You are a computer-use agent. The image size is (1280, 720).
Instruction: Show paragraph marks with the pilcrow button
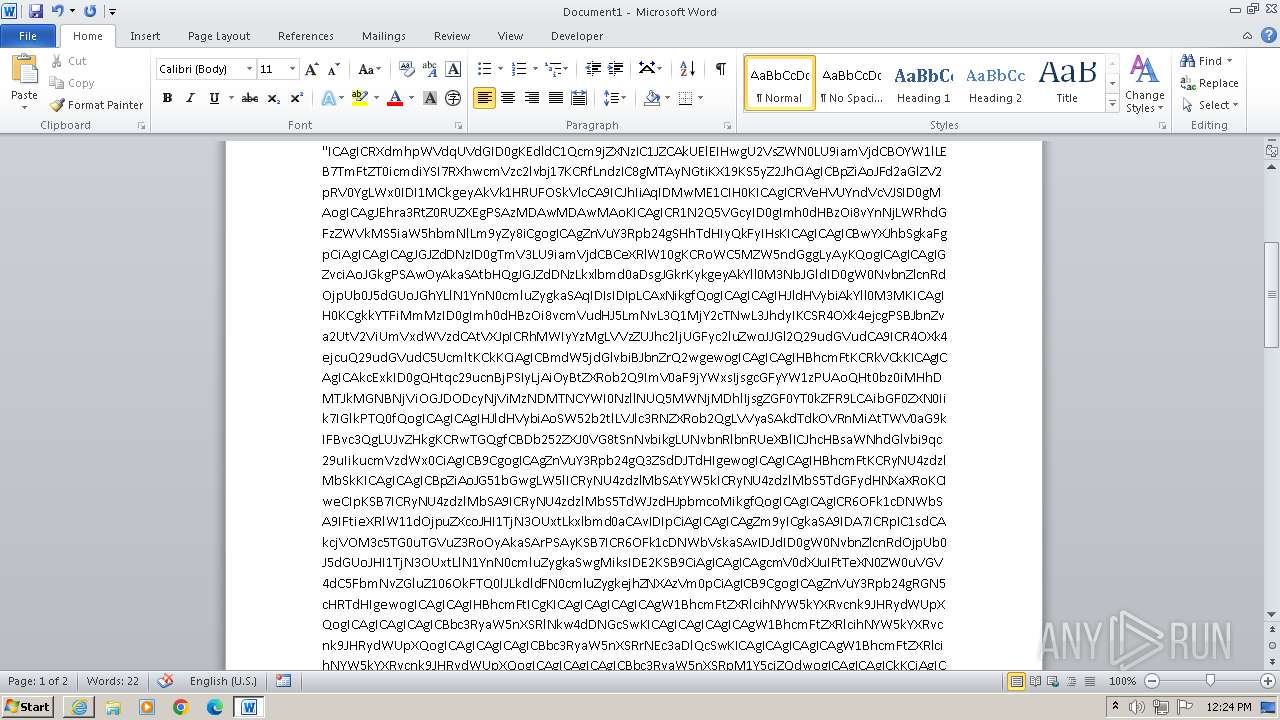coord(720,69)
